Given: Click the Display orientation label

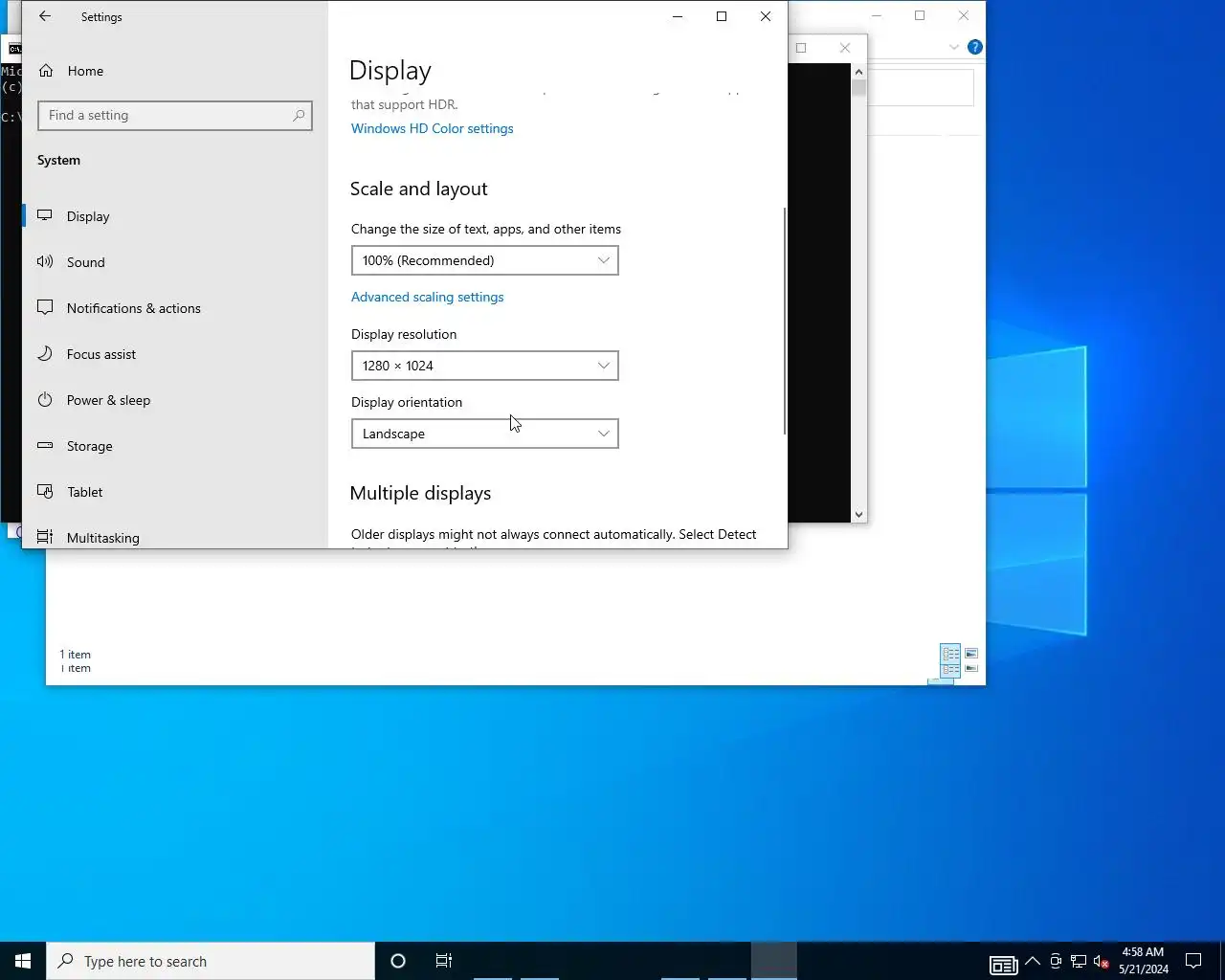Looking at the screenshot, I should tap(407, 402).
